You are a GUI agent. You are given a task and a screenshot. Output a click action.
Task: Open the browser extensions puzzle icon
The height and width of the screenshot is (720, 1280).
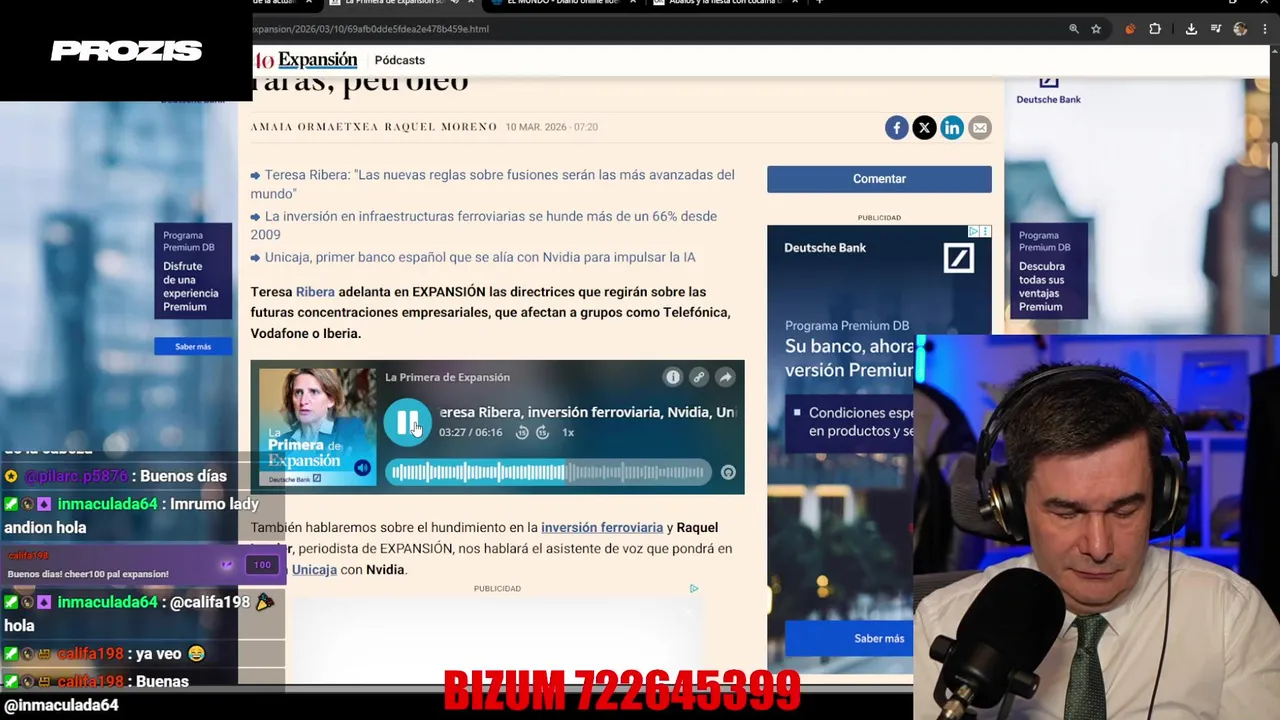coord(1155,29)
